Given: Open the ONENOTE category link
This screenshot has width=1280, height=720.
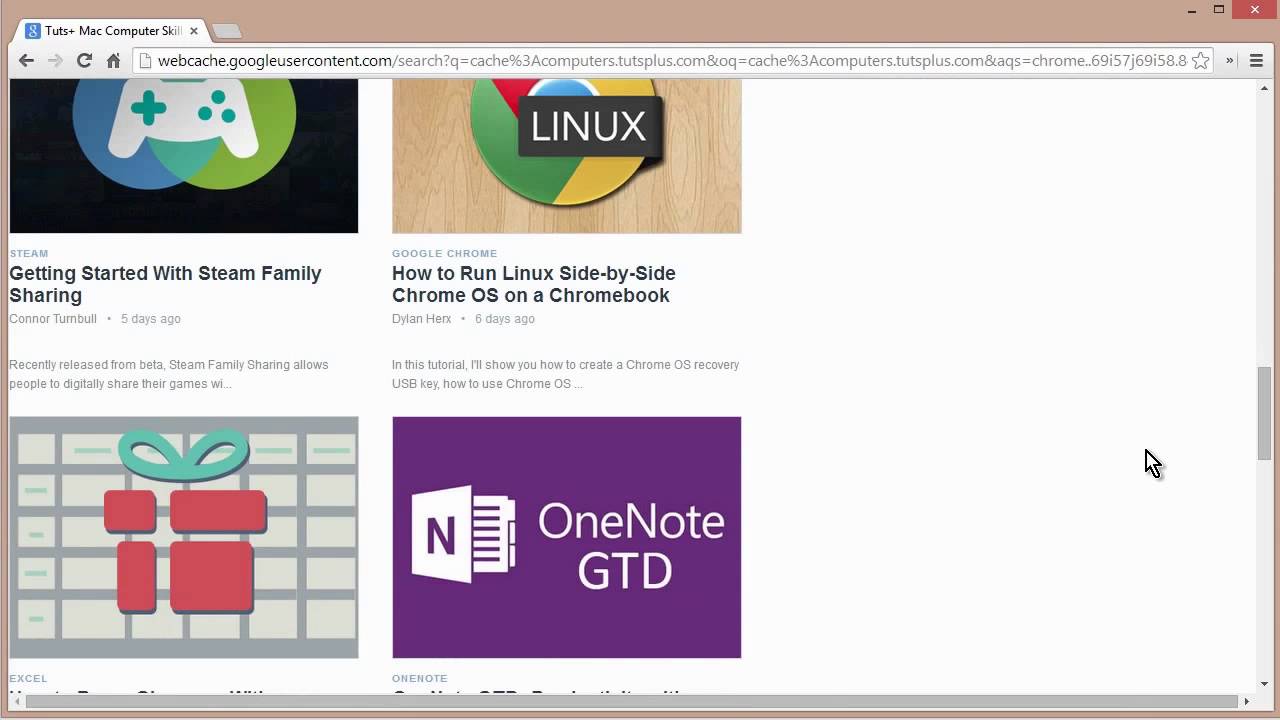Looking at the screenshot, I should pyautogui.click(x=420, y=679).
